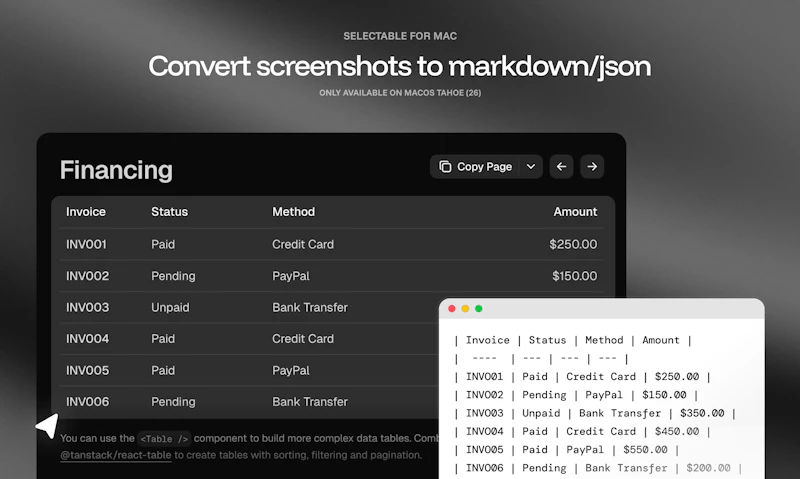Click Pending status in INV002 row

[x=173, y=276]
